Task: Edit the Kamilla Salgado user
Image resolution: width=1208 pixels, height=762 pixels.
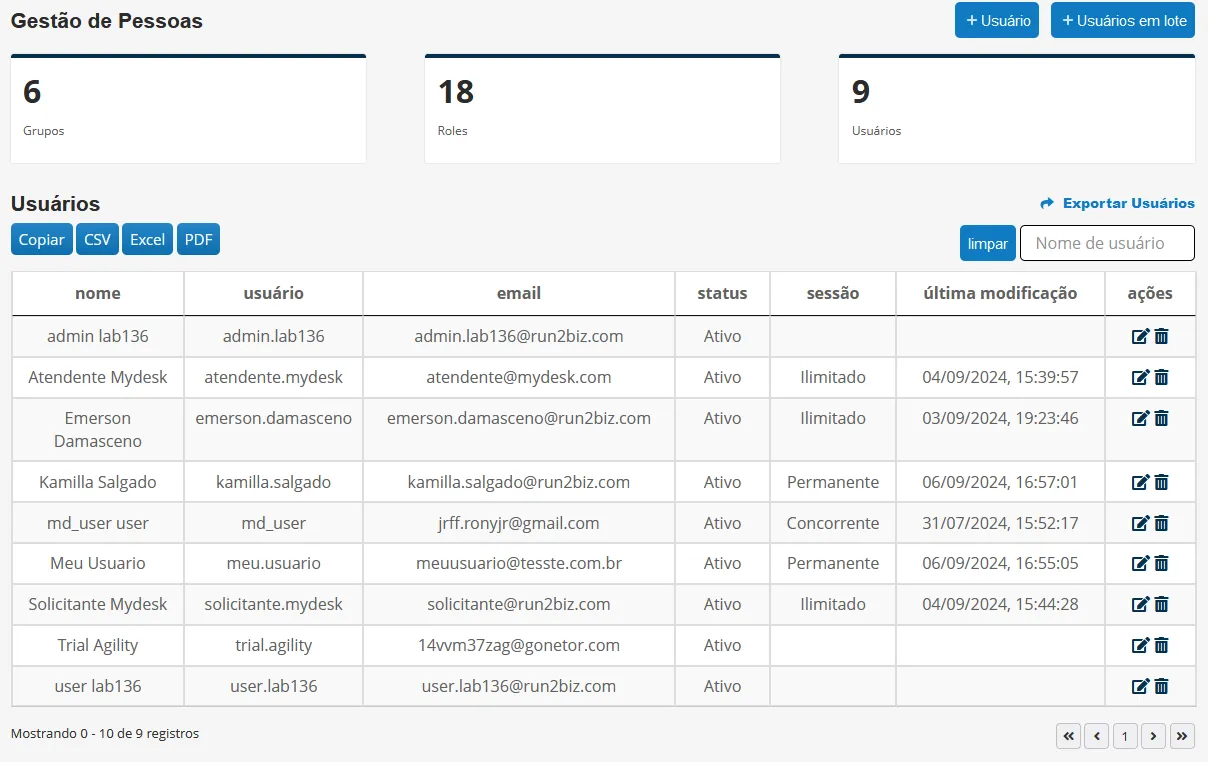Action: click(x=1140, y=482)
